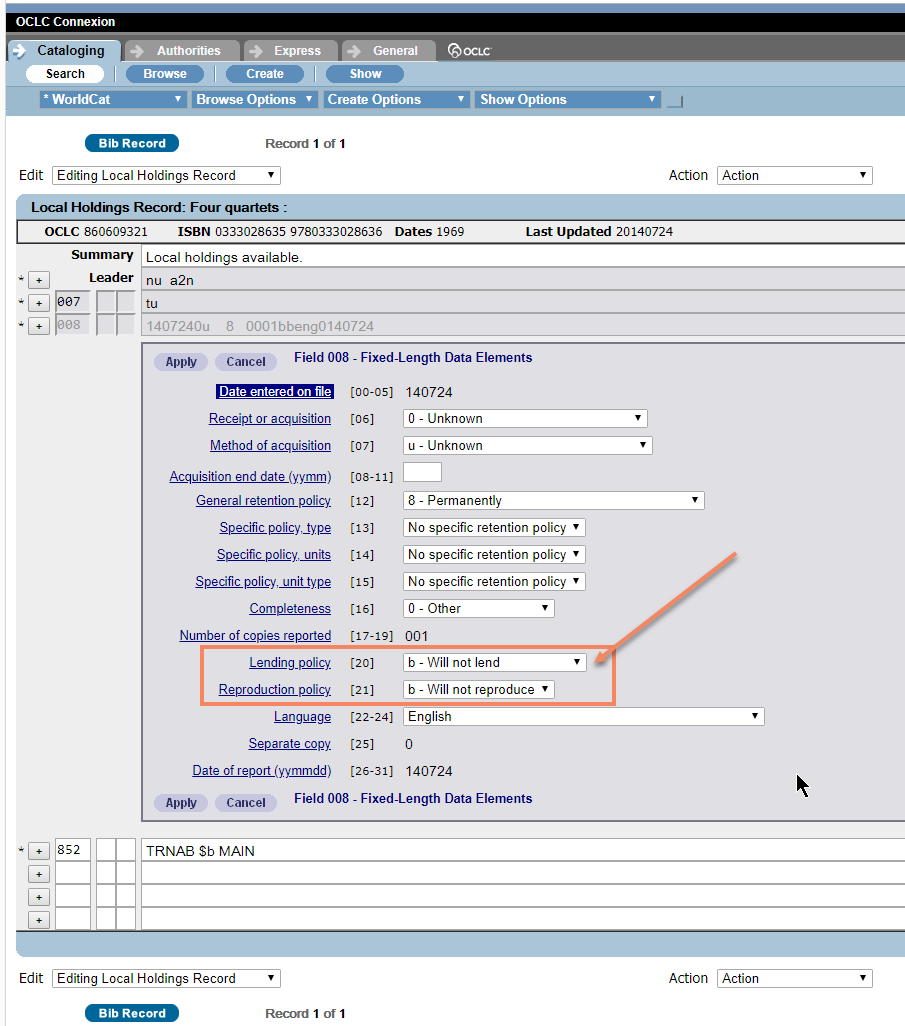Open the Date entered on file link

275,391
